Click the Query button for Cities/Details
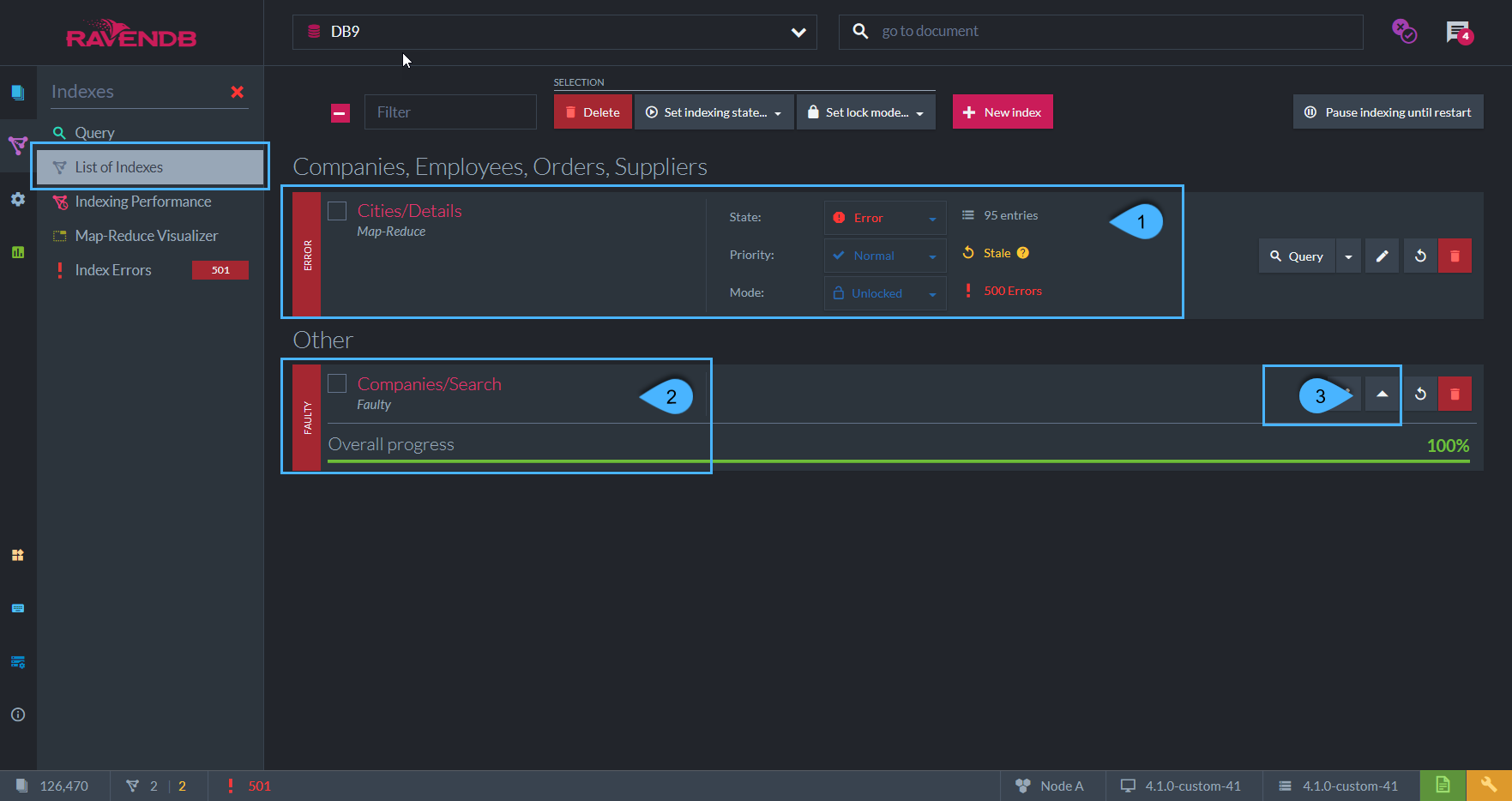 pyautogui.click(x=1297, y=256)
